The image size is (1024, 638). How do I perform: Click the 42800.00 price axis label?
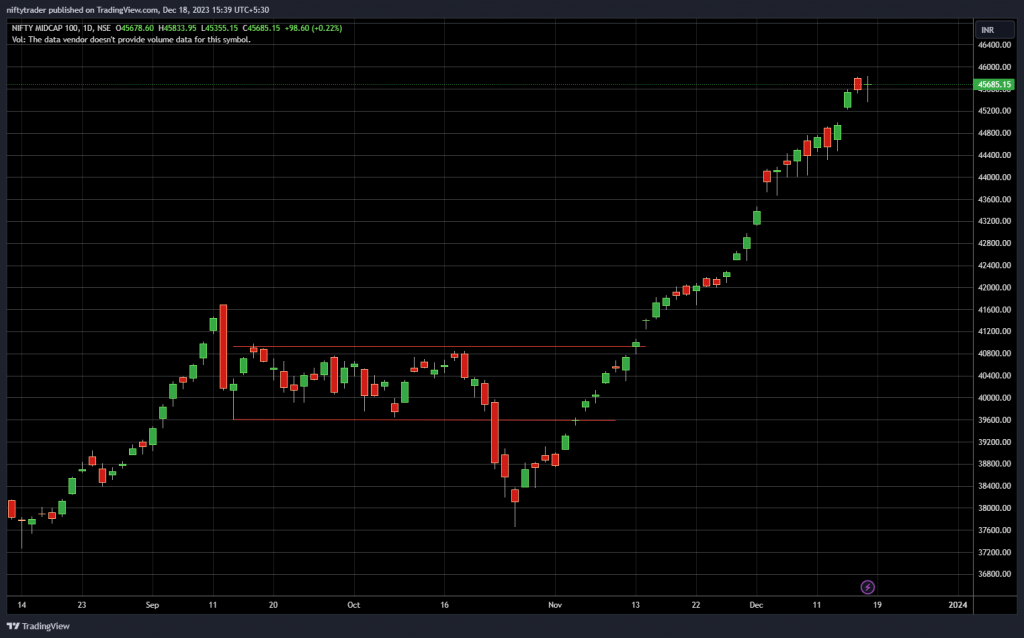(x=995, y=244)
